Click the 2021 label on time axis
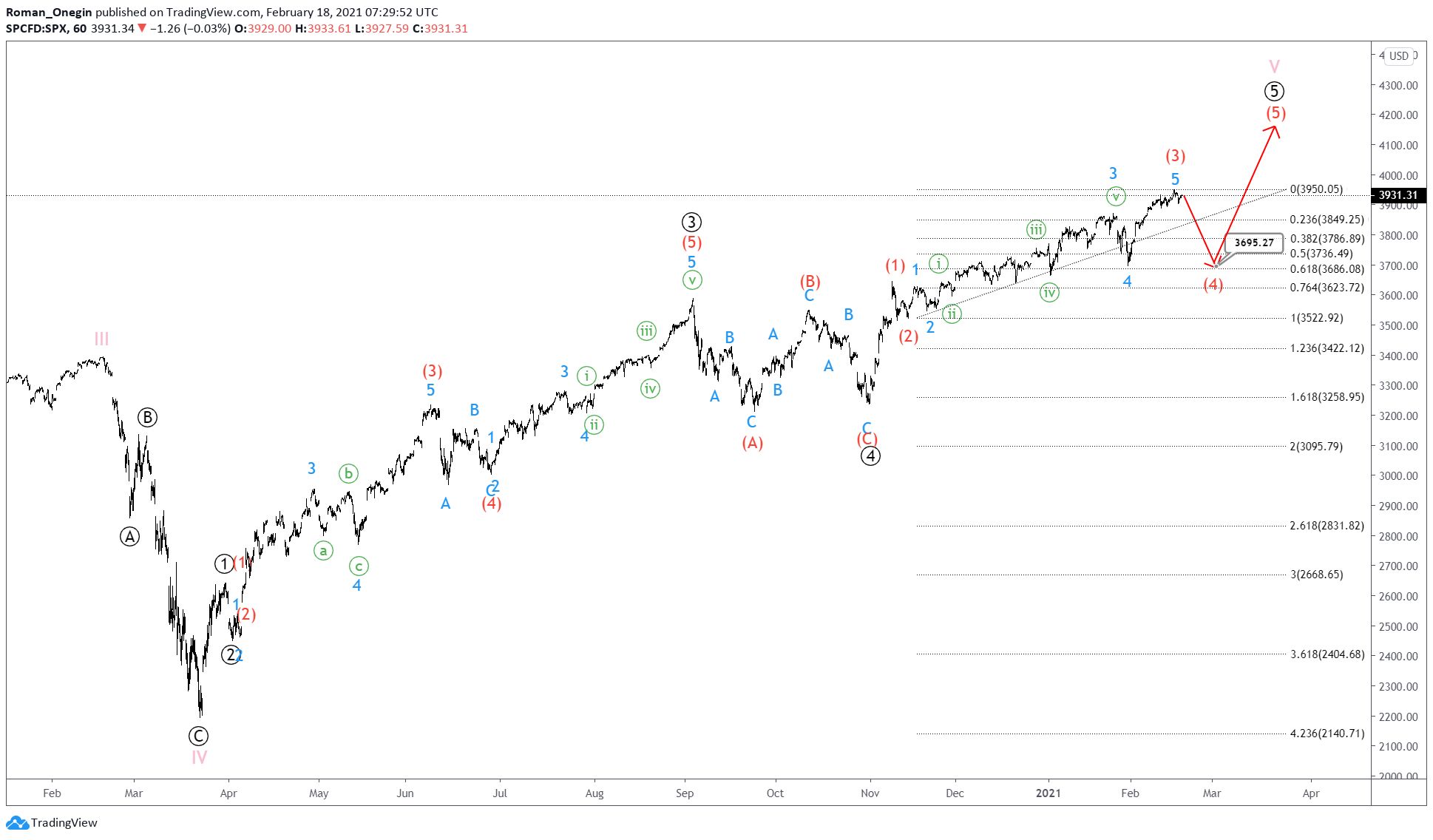This screenshot has height=840, width=1433. [x=1048, y=793]
